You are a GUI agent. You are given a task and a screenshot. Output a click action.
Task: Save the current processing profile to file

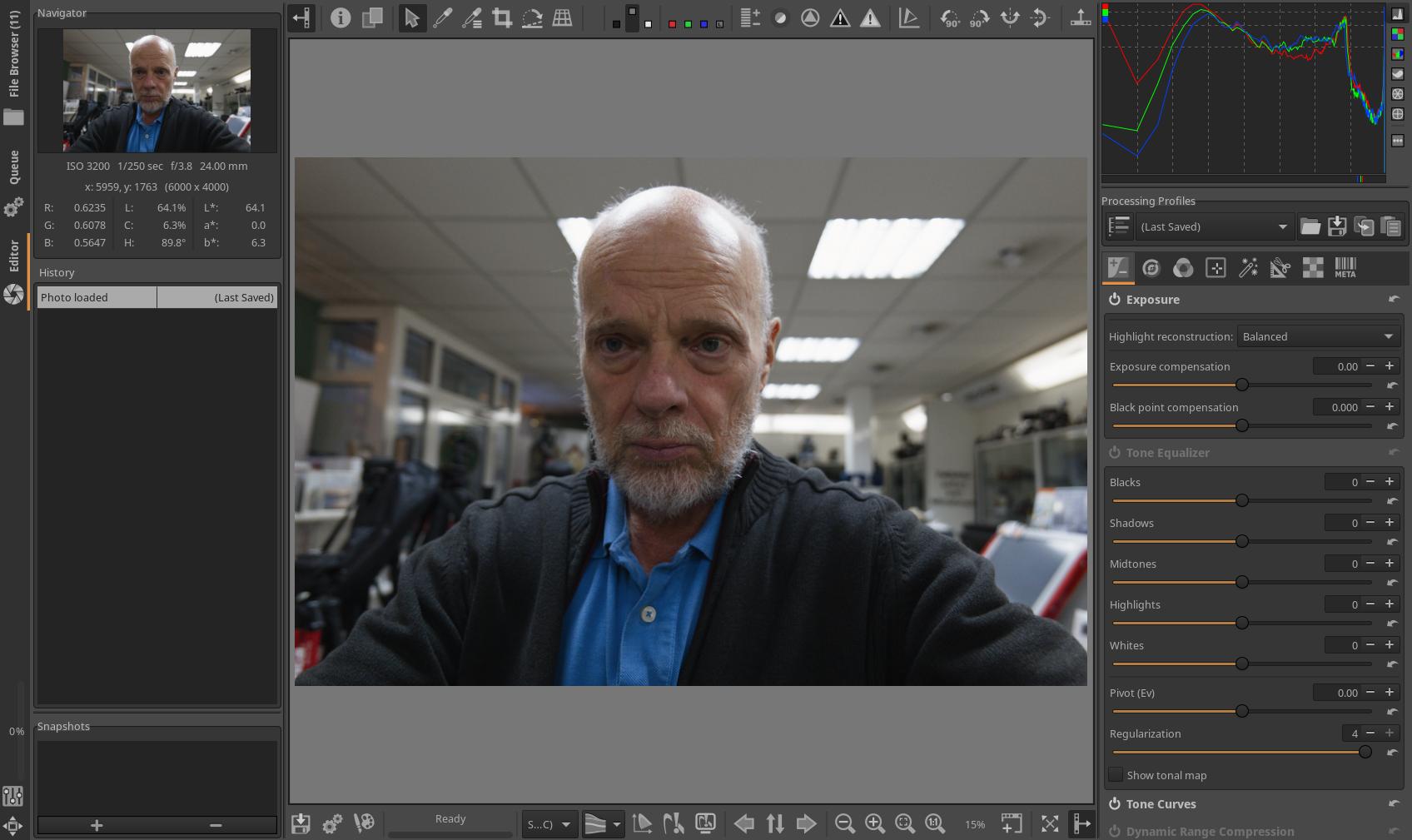(x=1337, y=226)
